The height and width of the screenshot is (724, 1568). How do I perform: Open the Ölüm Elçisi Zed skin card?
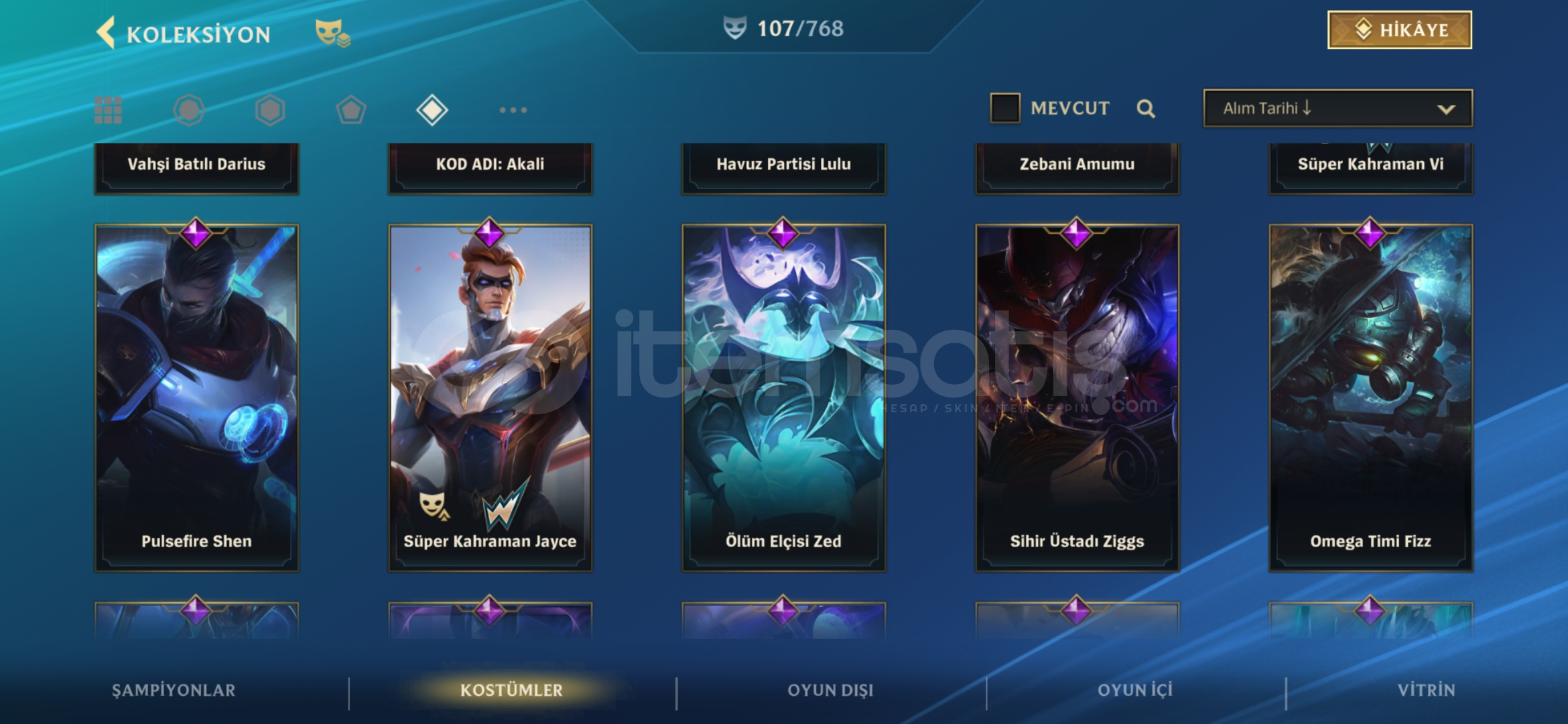point(783,398)
